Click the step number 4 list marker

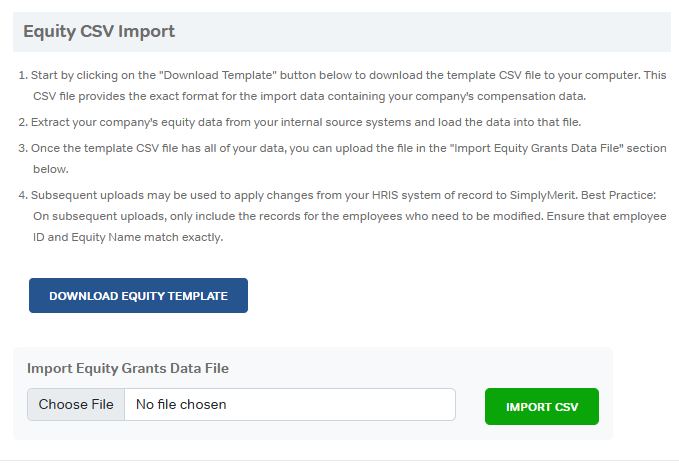[22, 195]
